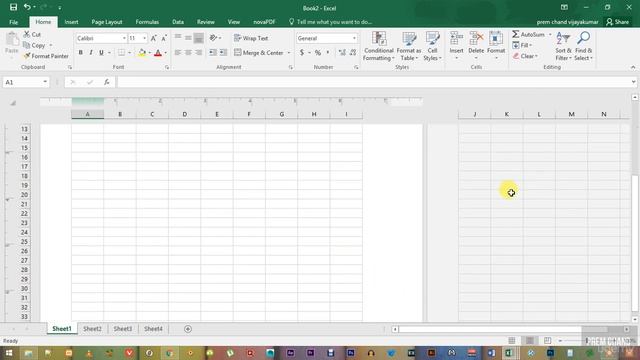Screen dimensions: 640x360
Task: Click the red Font Color A
Action: click(158, 53)
